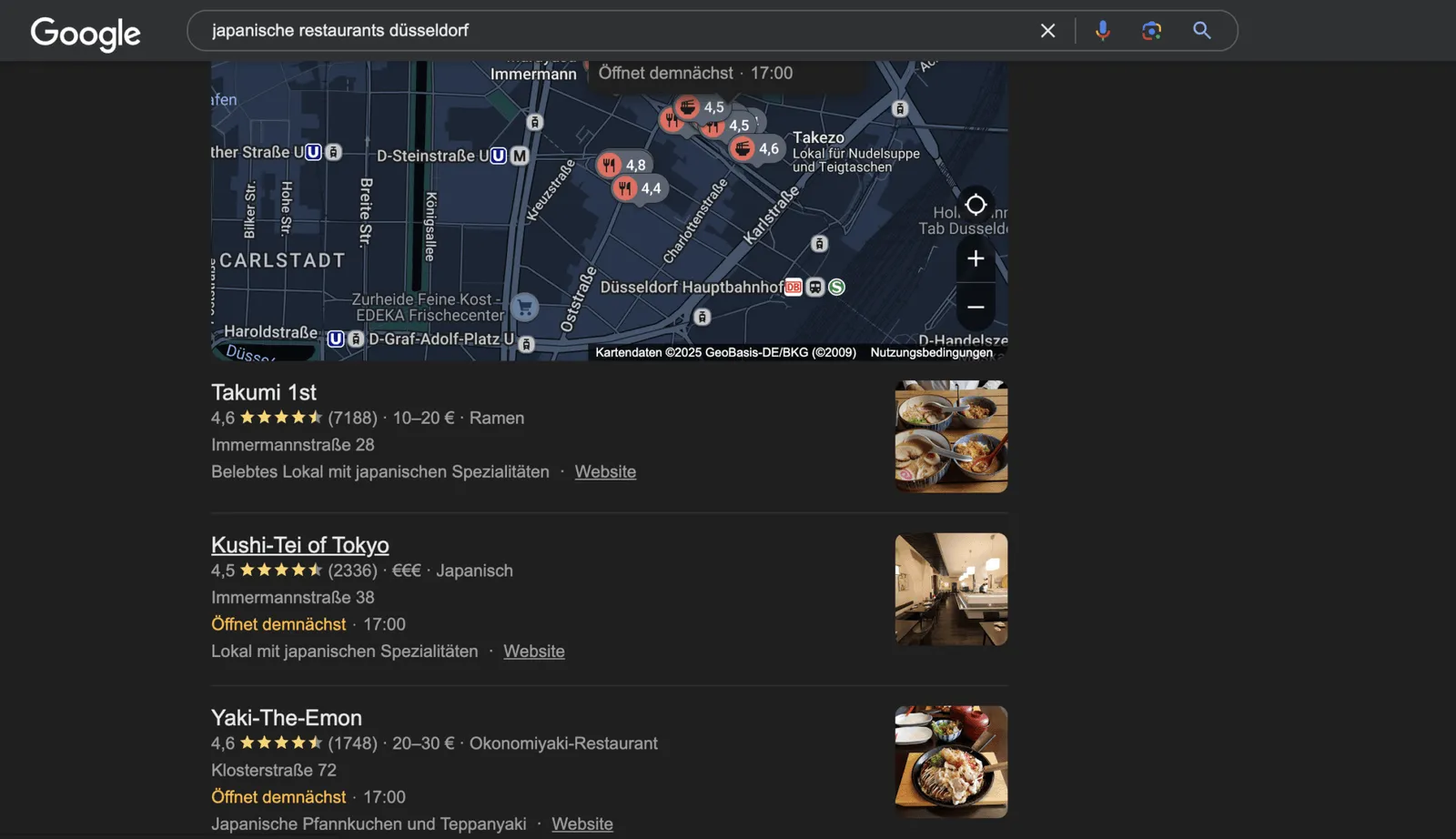Select the 4,8 rated restaurant pin
This screenshot has height=839, width=1456.
click(x=623, y=165)
